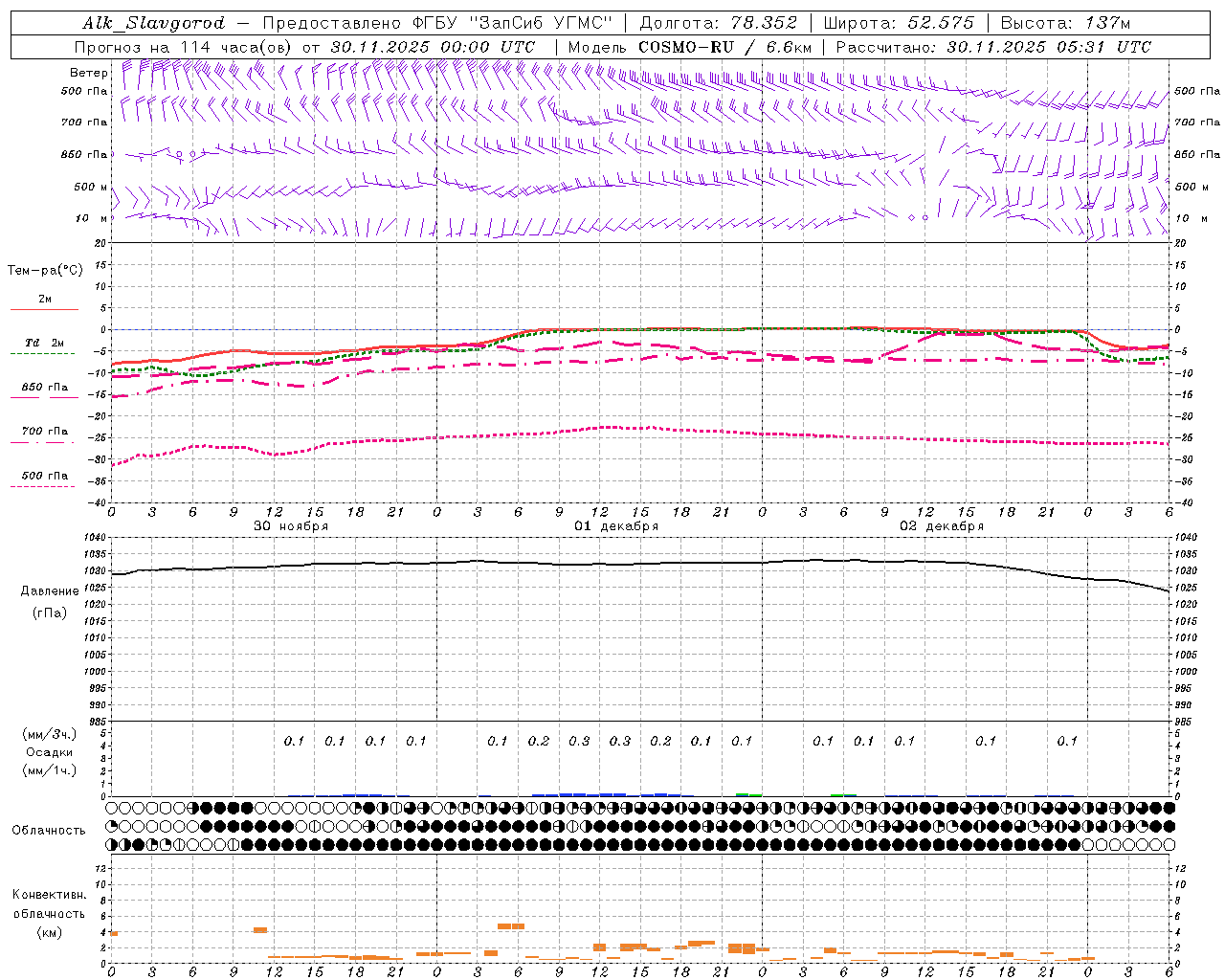Click the "850 гПа" temperature legend entry
Screen dimensions: 1225x980
(45, 388)
